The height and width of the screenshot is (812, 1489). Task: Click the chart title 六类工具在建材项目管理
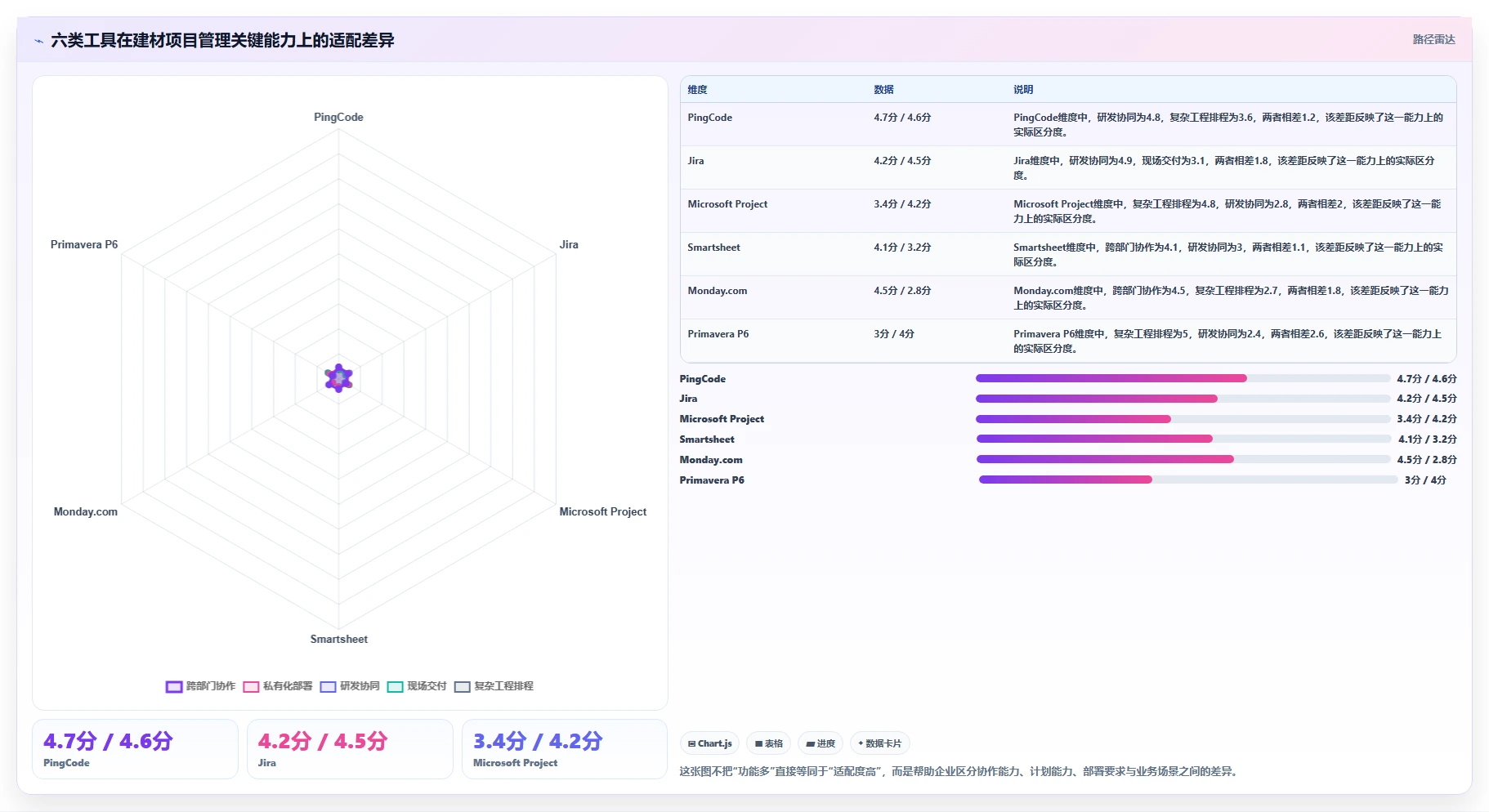pyautogui.click(x=222, y=40)
